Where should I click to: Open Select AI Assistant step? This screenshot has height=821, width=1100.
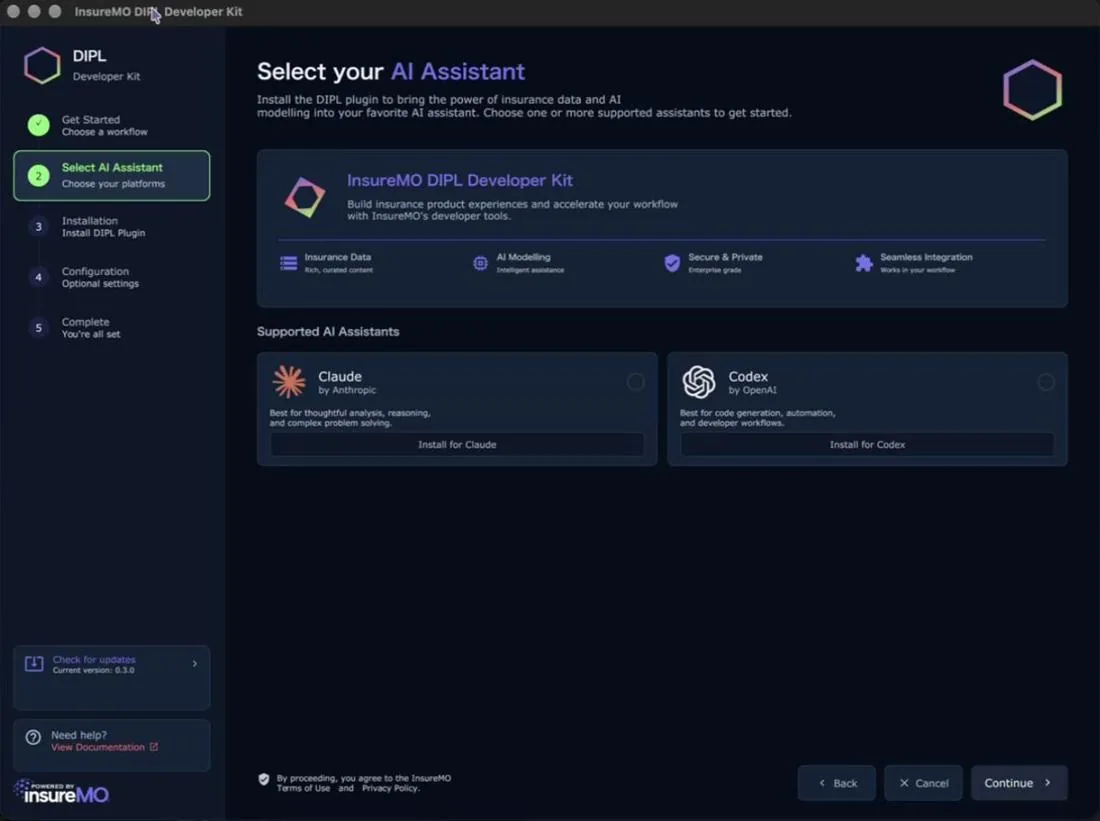(112, 175)
